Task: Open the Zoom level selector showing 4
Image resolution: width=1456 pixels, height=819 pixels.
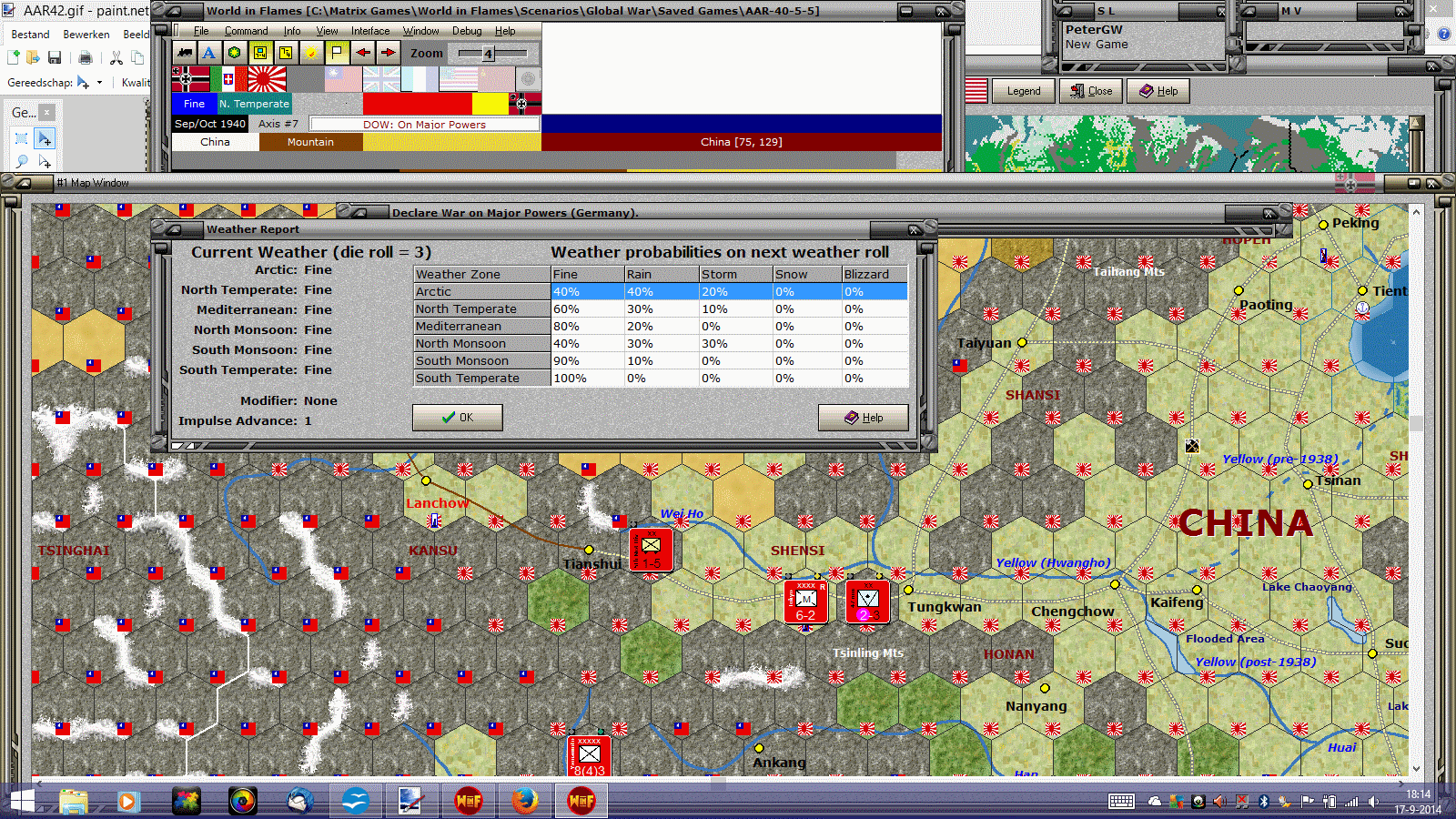Action: tap(489, 54)
